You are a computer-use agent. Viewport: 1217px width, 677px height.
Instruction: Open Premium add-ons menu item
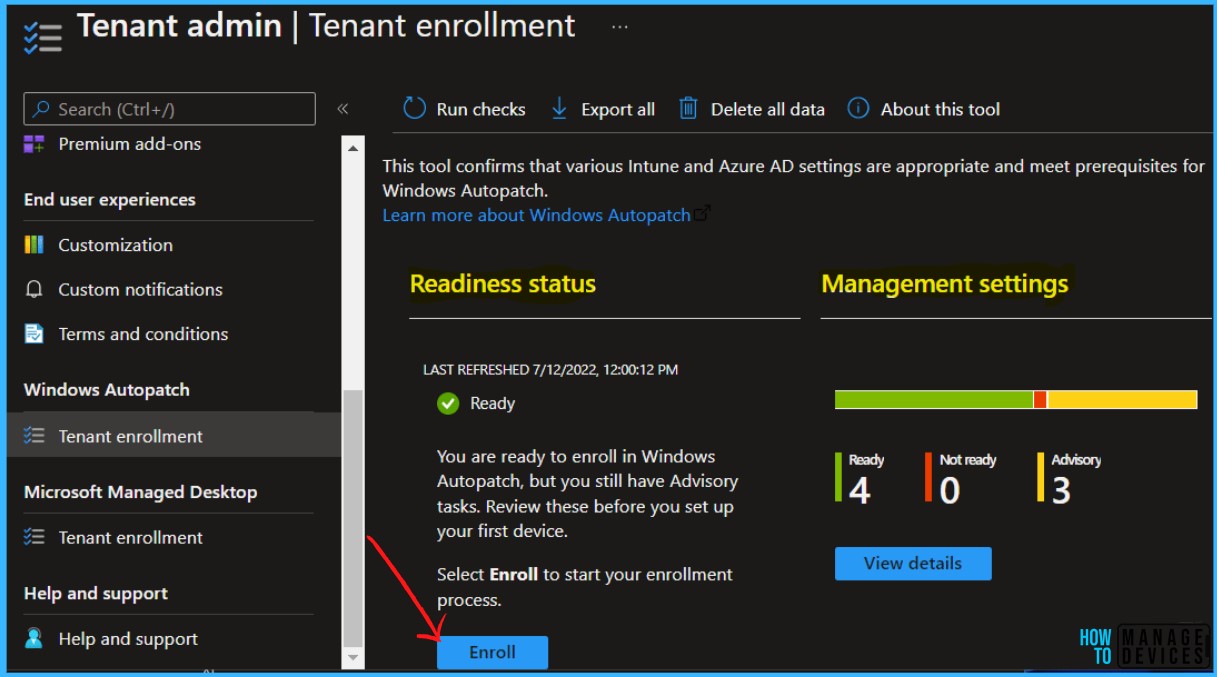(129, 144)
